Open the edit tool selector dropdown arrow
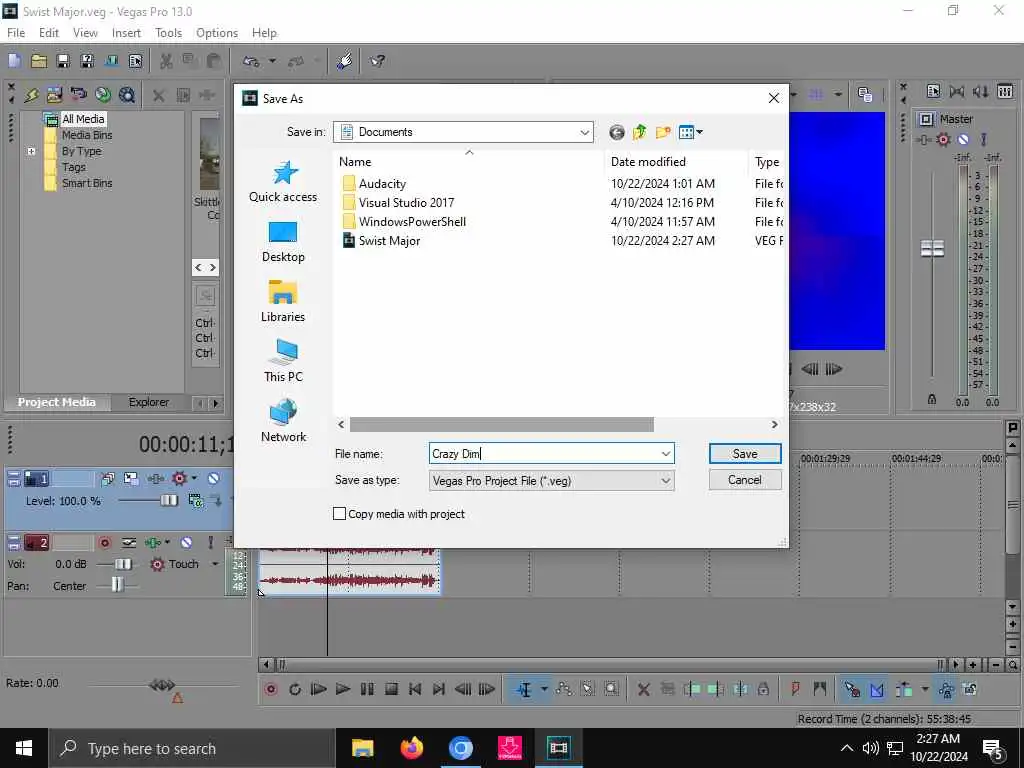1024x768 pixels. [543, 690]
